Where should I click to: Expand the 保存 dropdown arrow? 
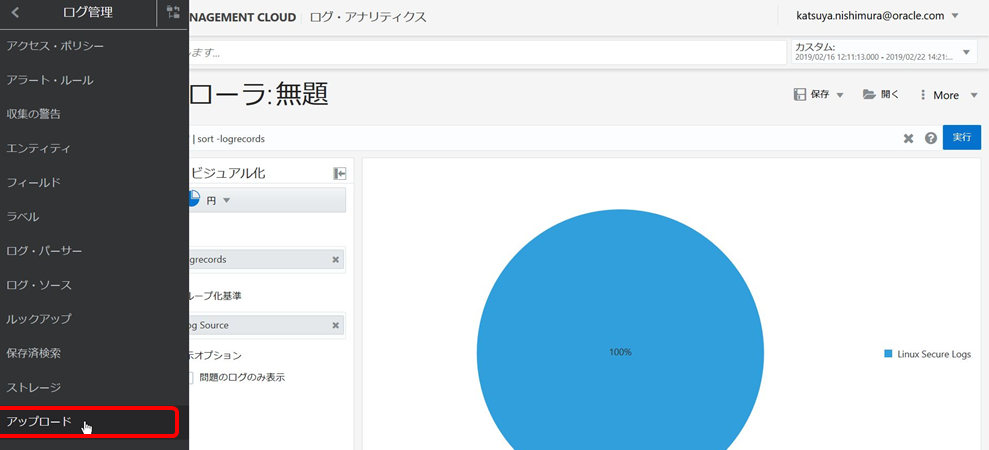click(x=840, y=95)
